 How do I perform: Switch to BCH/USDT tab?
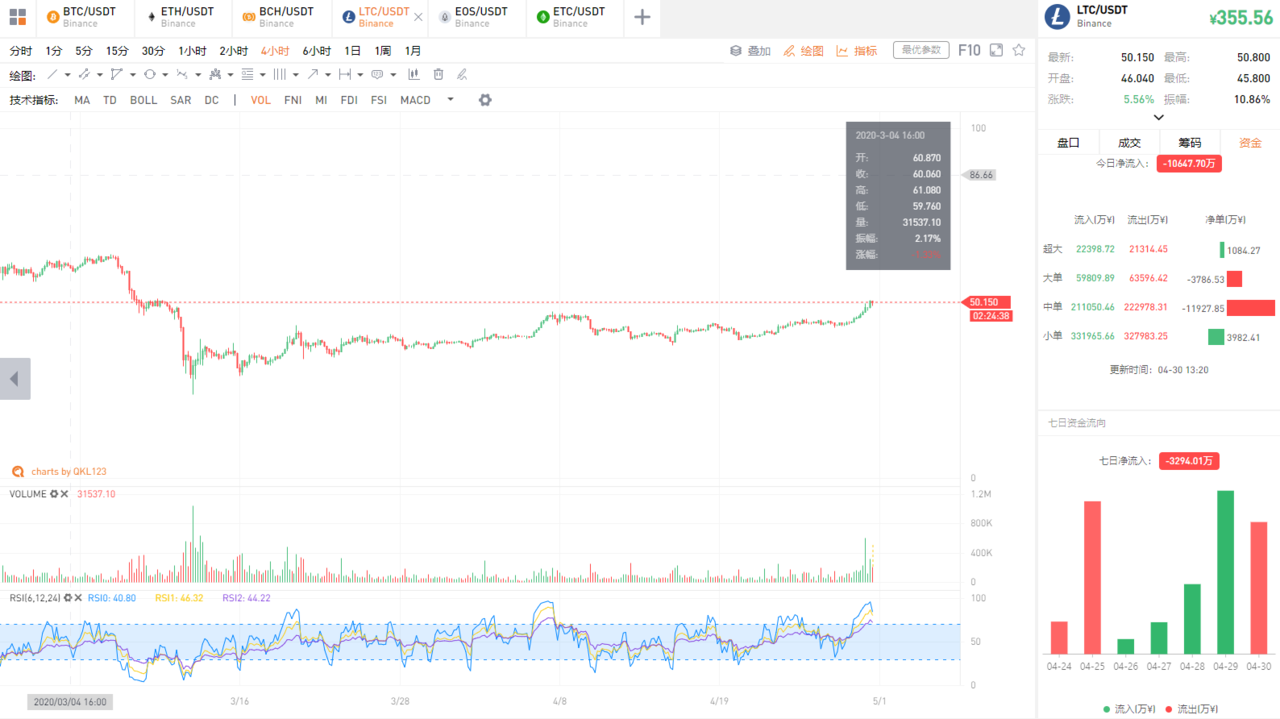[283, 17]
